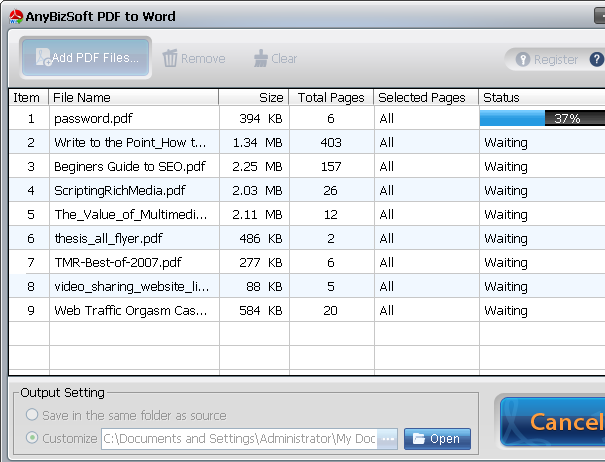This screenshot has width=605, height=462.
Task: Click the Remove trash icon
Action: point(170,58)
